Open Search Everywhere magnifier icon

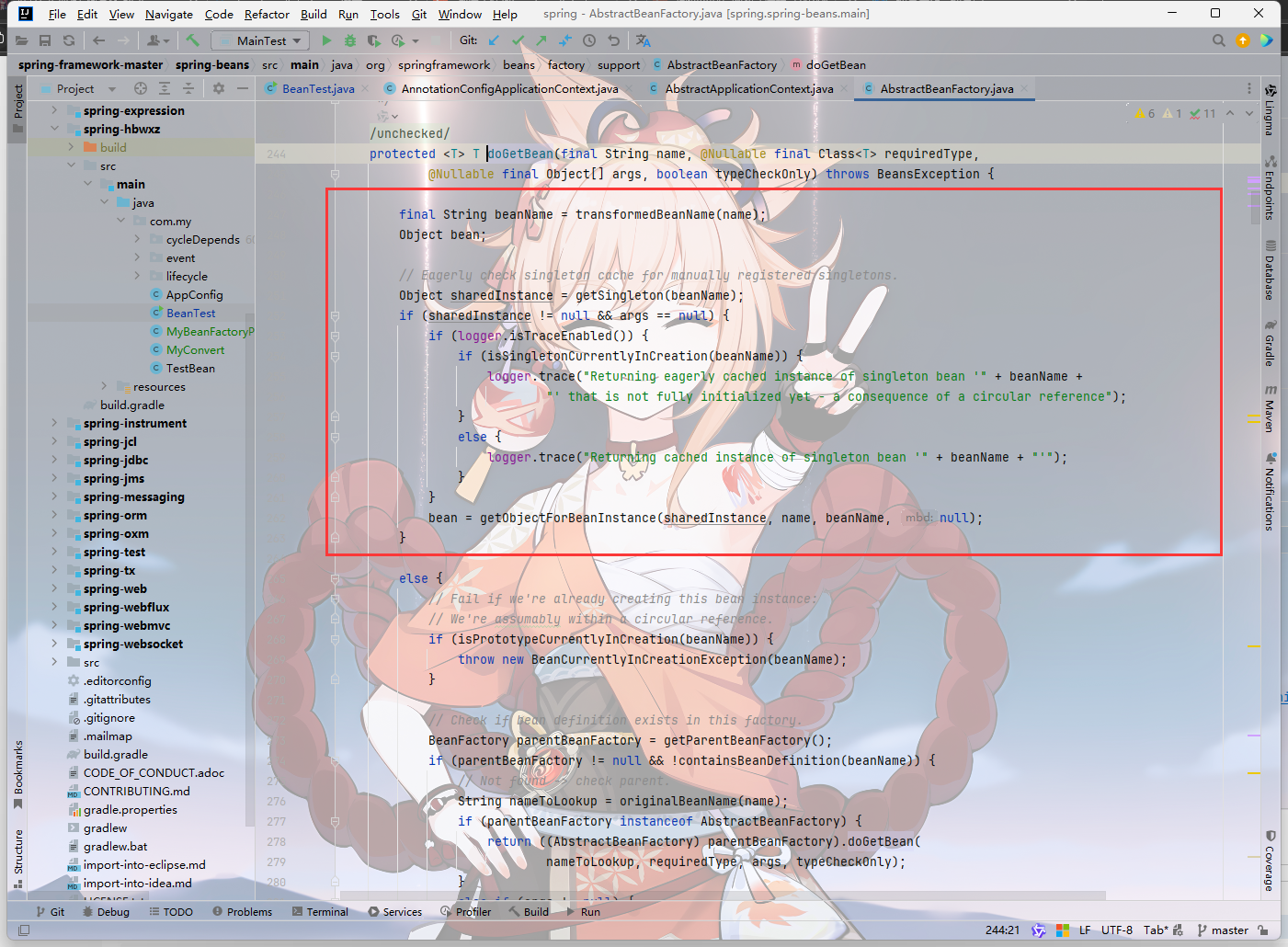pos(1218,40)
